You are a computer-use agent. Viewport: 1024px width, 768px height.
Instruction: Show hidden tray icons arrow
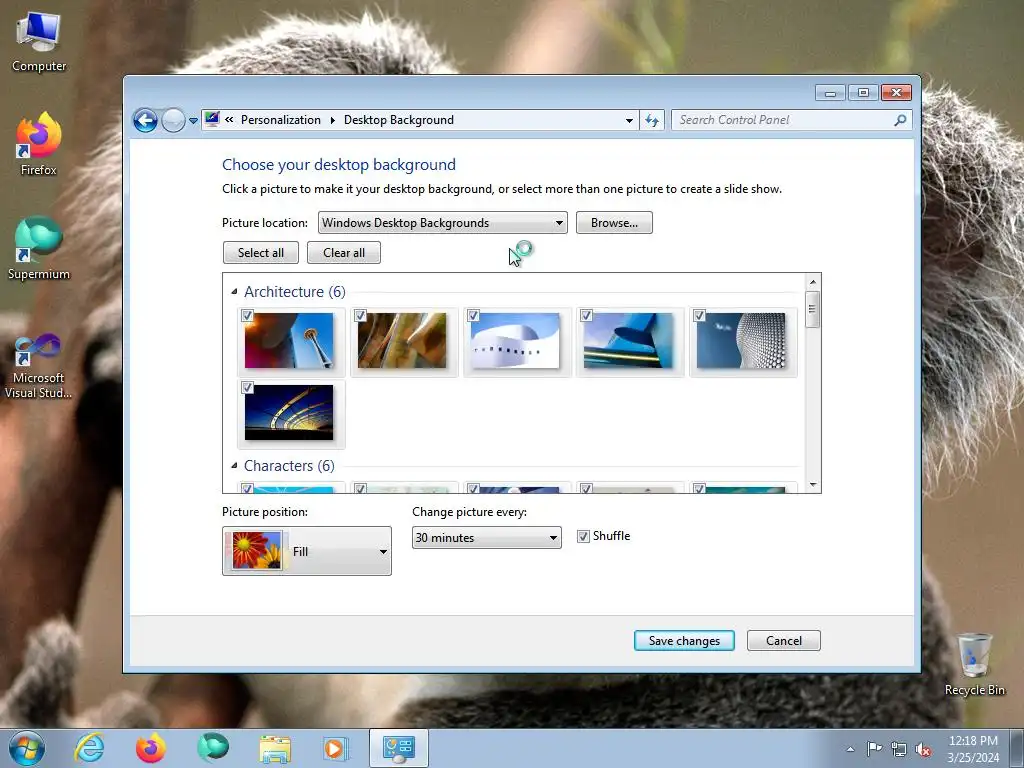click(850, 749)
